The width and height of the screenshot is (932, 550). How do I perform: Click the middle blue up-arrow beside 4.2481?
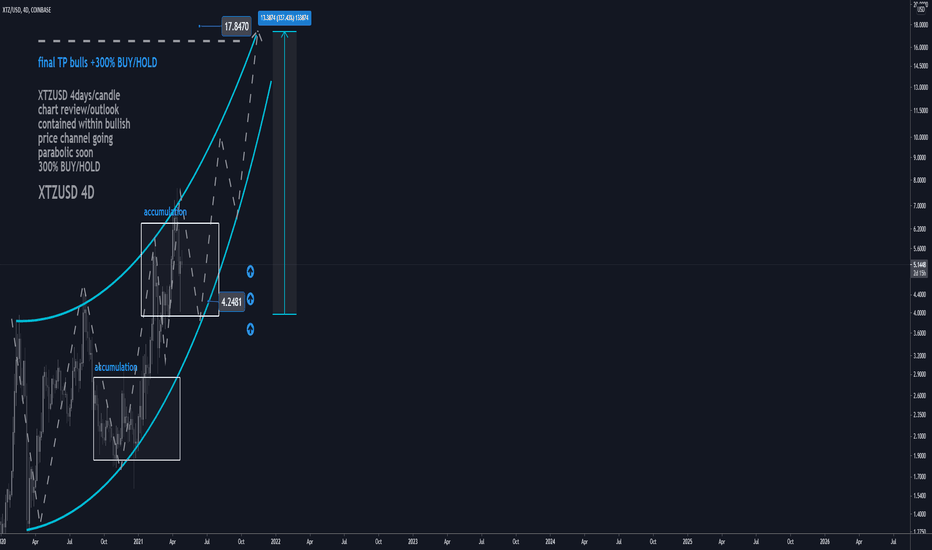250,299
